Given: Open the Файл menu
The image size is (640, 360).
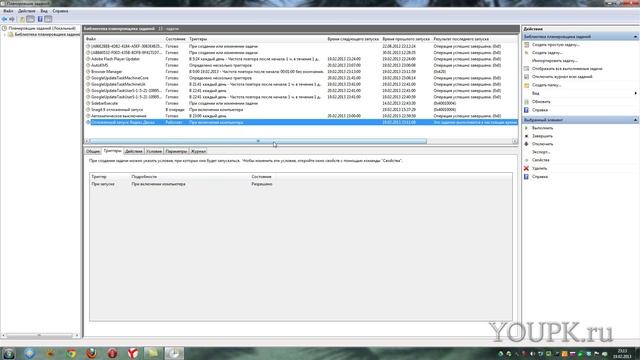Looking at the screenshot, I should [8, 11].
